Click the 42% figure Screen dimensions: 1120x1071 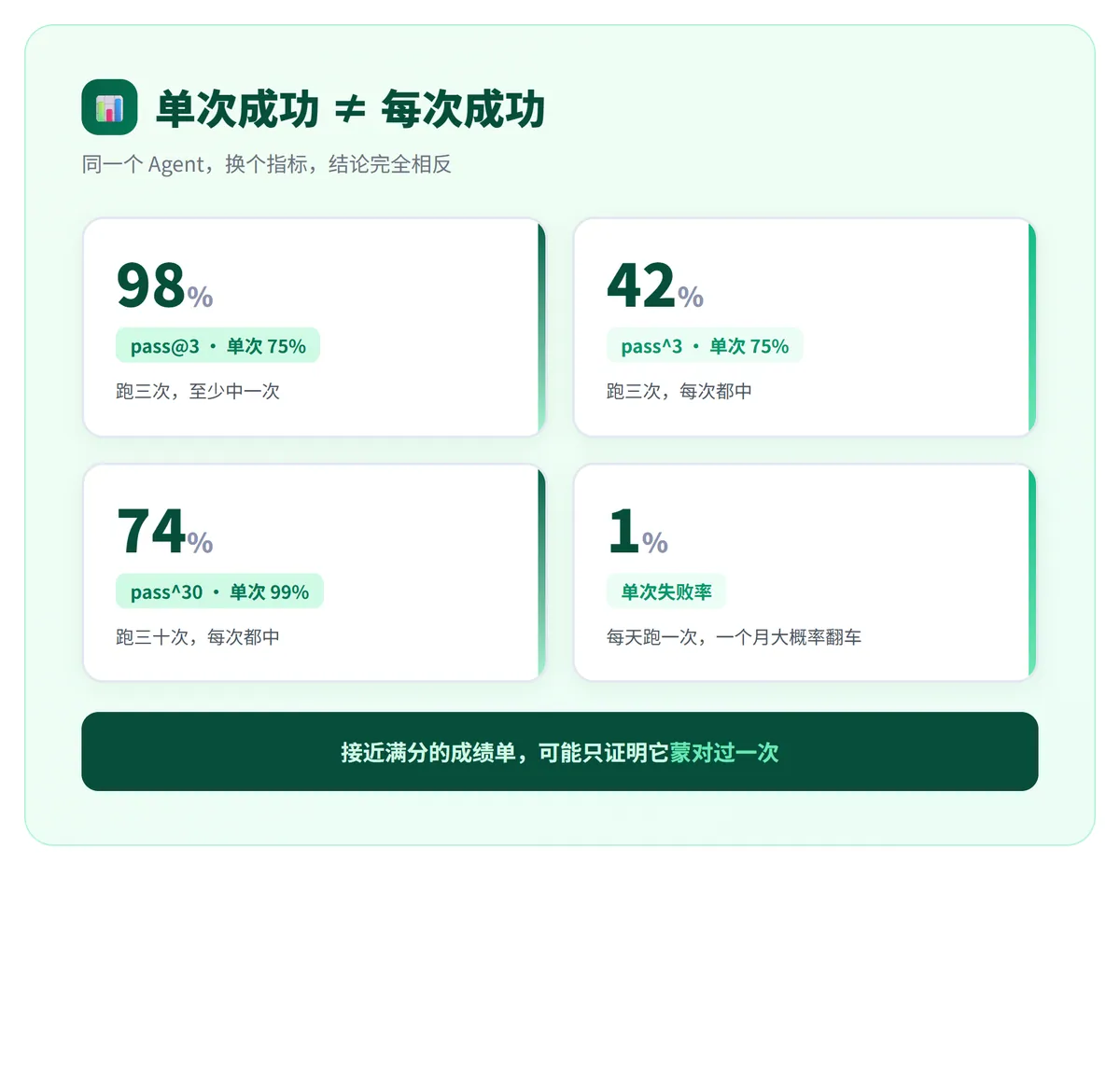655,285
